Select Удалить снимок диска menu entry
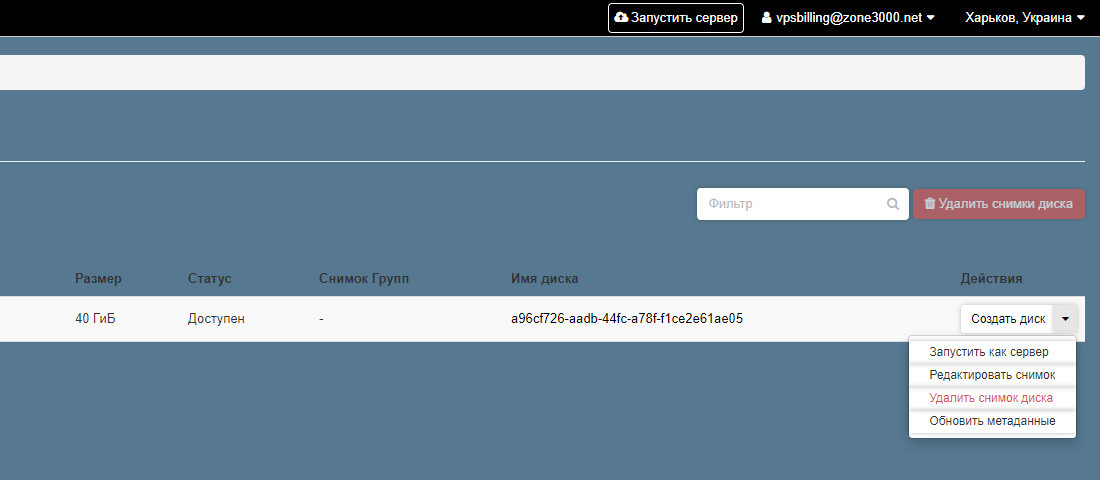 [992, 398]
